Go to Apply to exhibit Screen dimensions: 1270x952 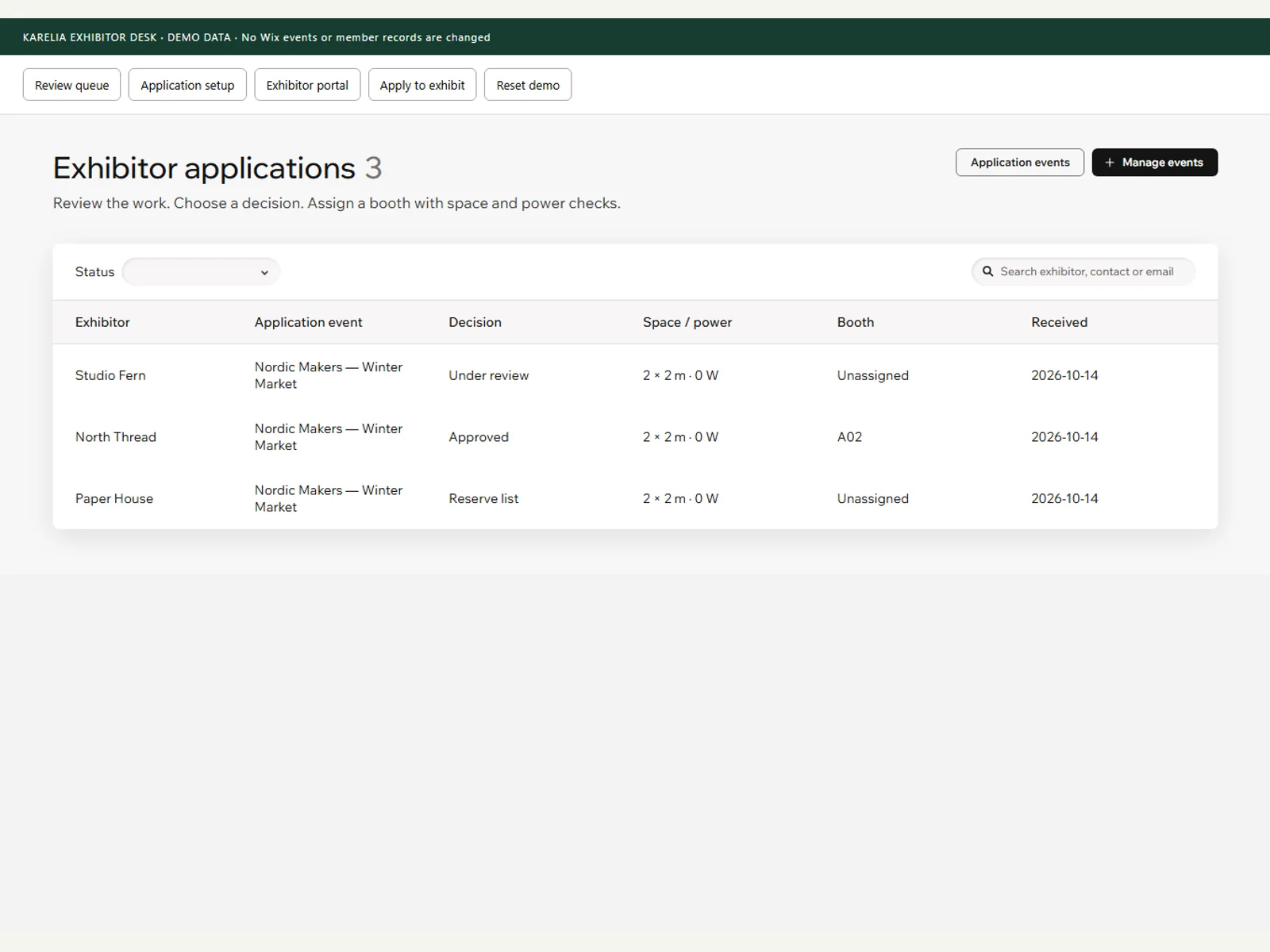coord(422,85)
